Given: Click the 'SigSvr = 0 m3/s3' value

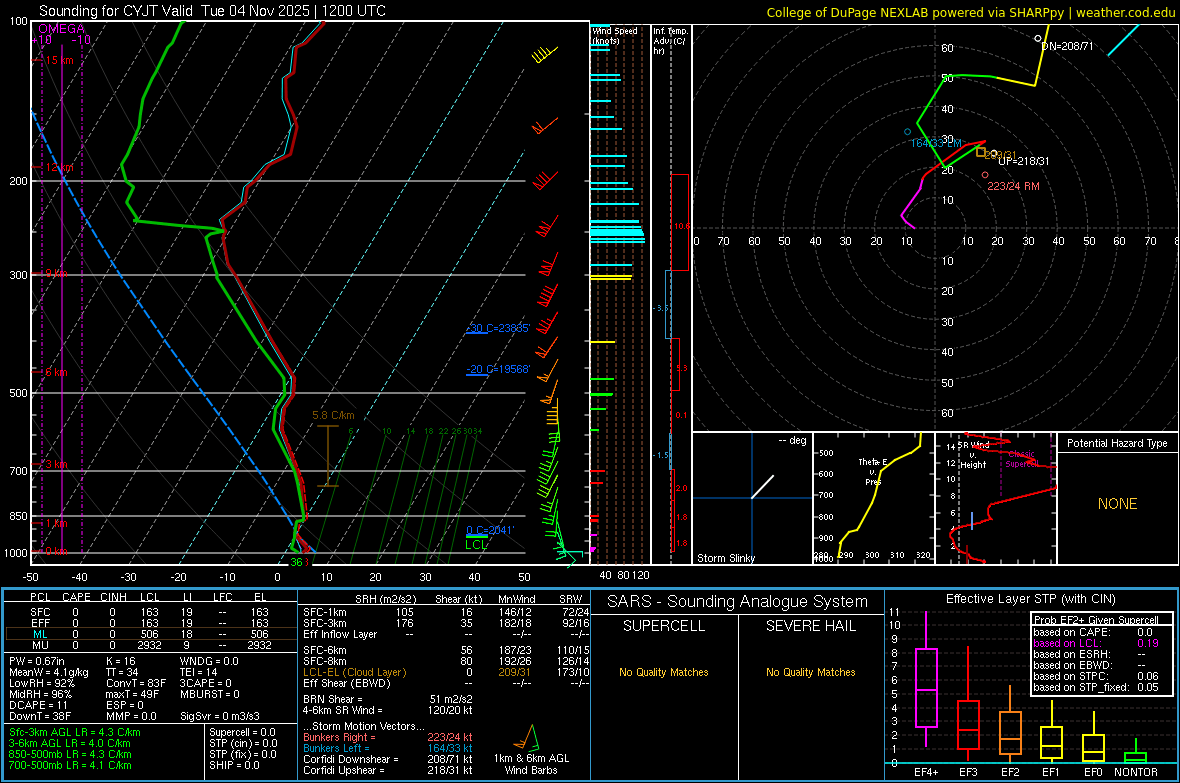Looking at the screenshot, I should click(220, 716).
